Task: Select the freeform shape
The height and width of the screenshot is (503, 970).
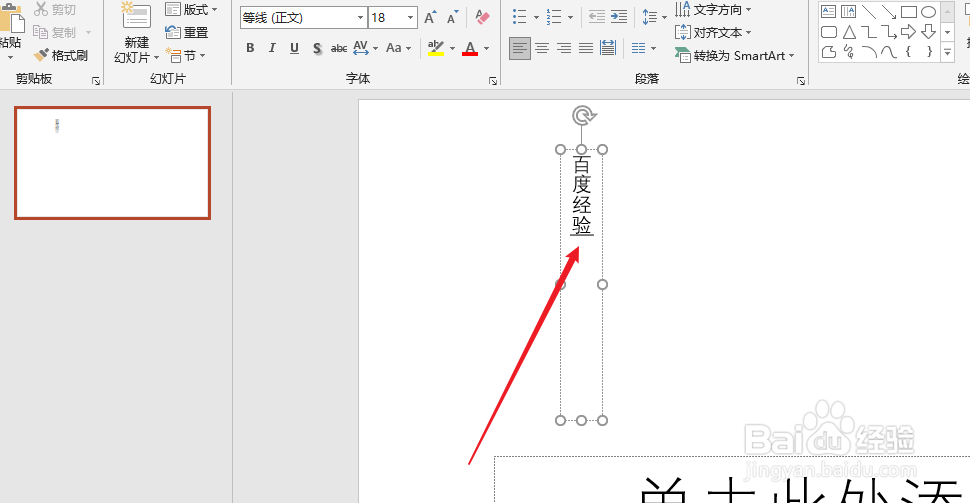Action: [x=829, y=52]
